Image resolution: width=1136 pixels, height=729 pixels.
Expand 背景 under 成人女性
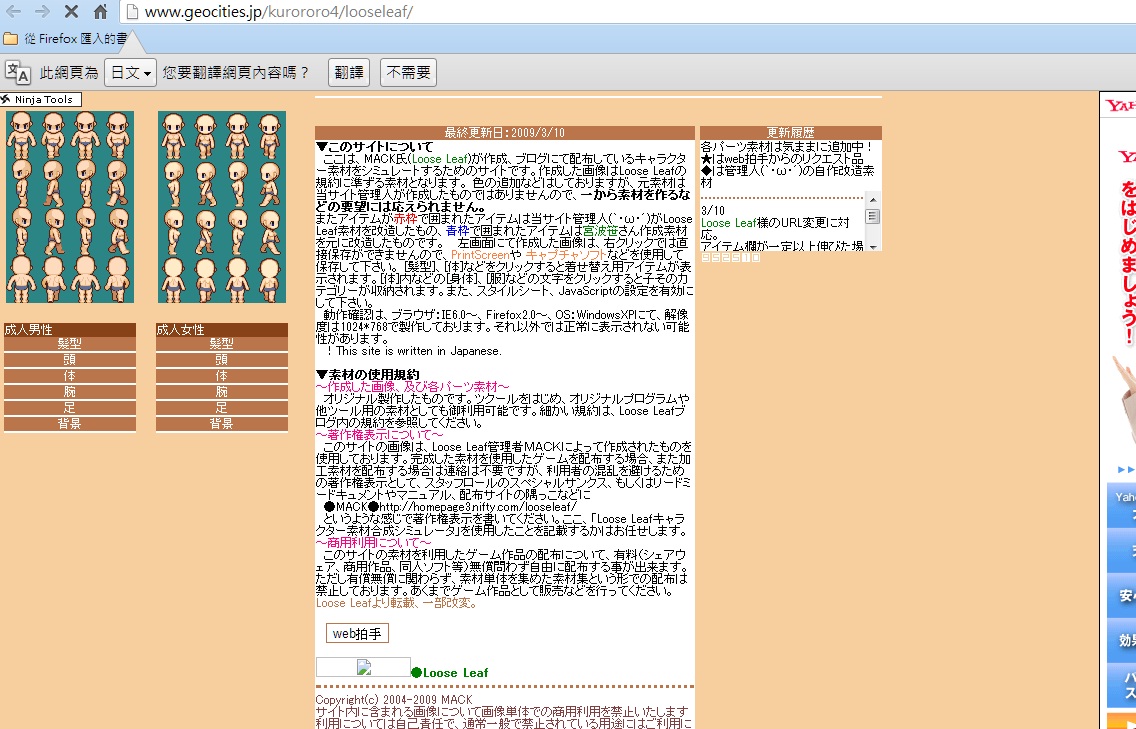222,423
